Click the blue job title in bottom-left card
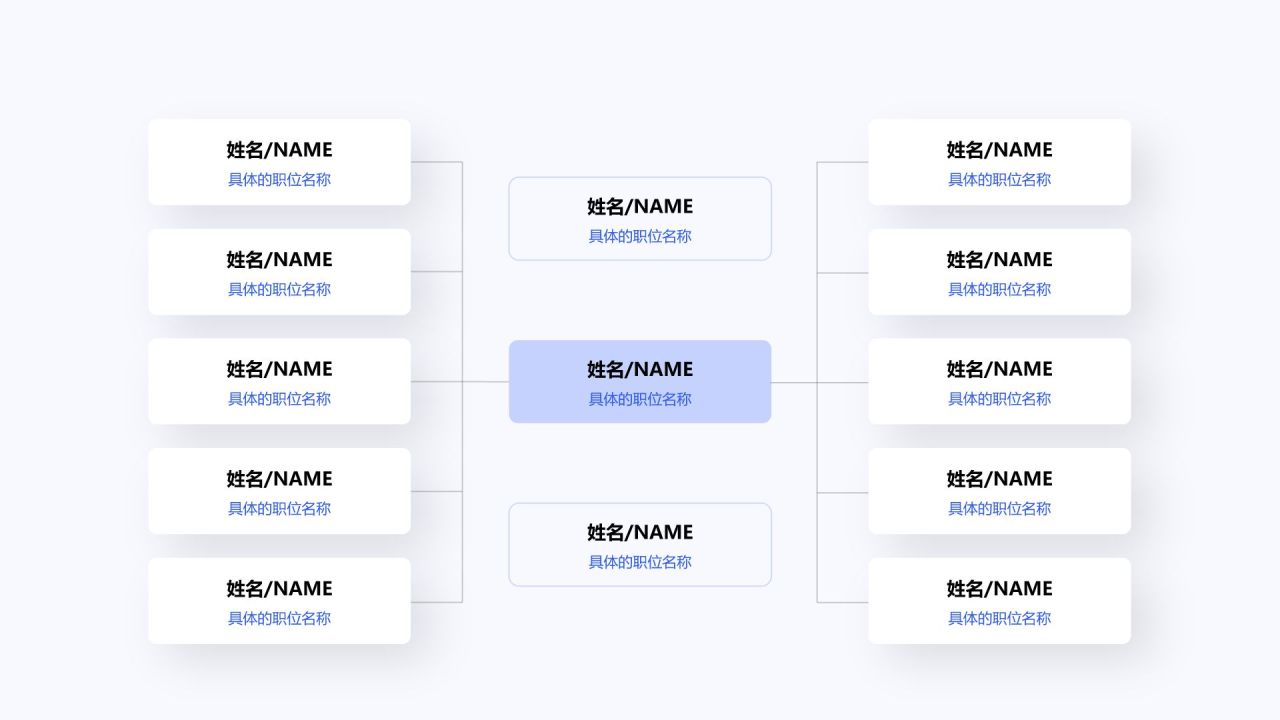Image resolution: width=1280 pixels, height=720 pixels. point(279,618)
